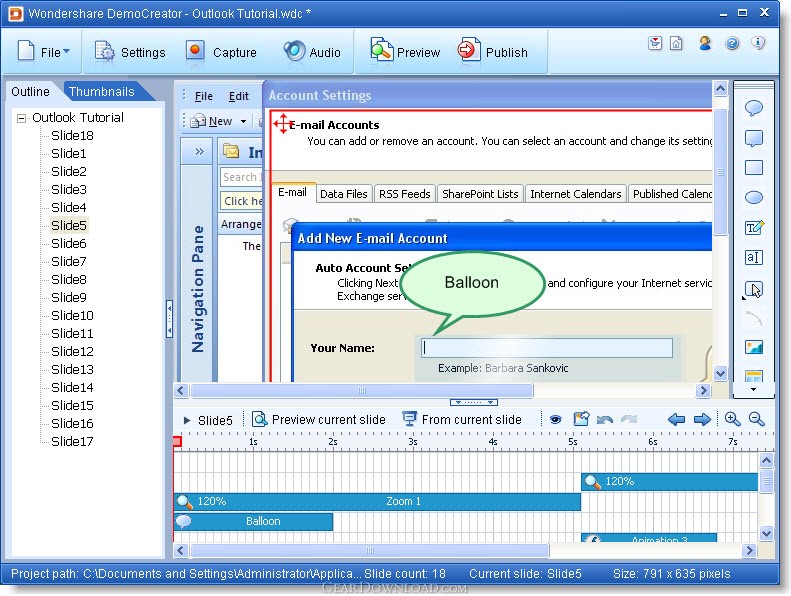This screenshot has width=791, height=596.
Task: Play the Slide5 timeline
Action: (x=187, y=420)
